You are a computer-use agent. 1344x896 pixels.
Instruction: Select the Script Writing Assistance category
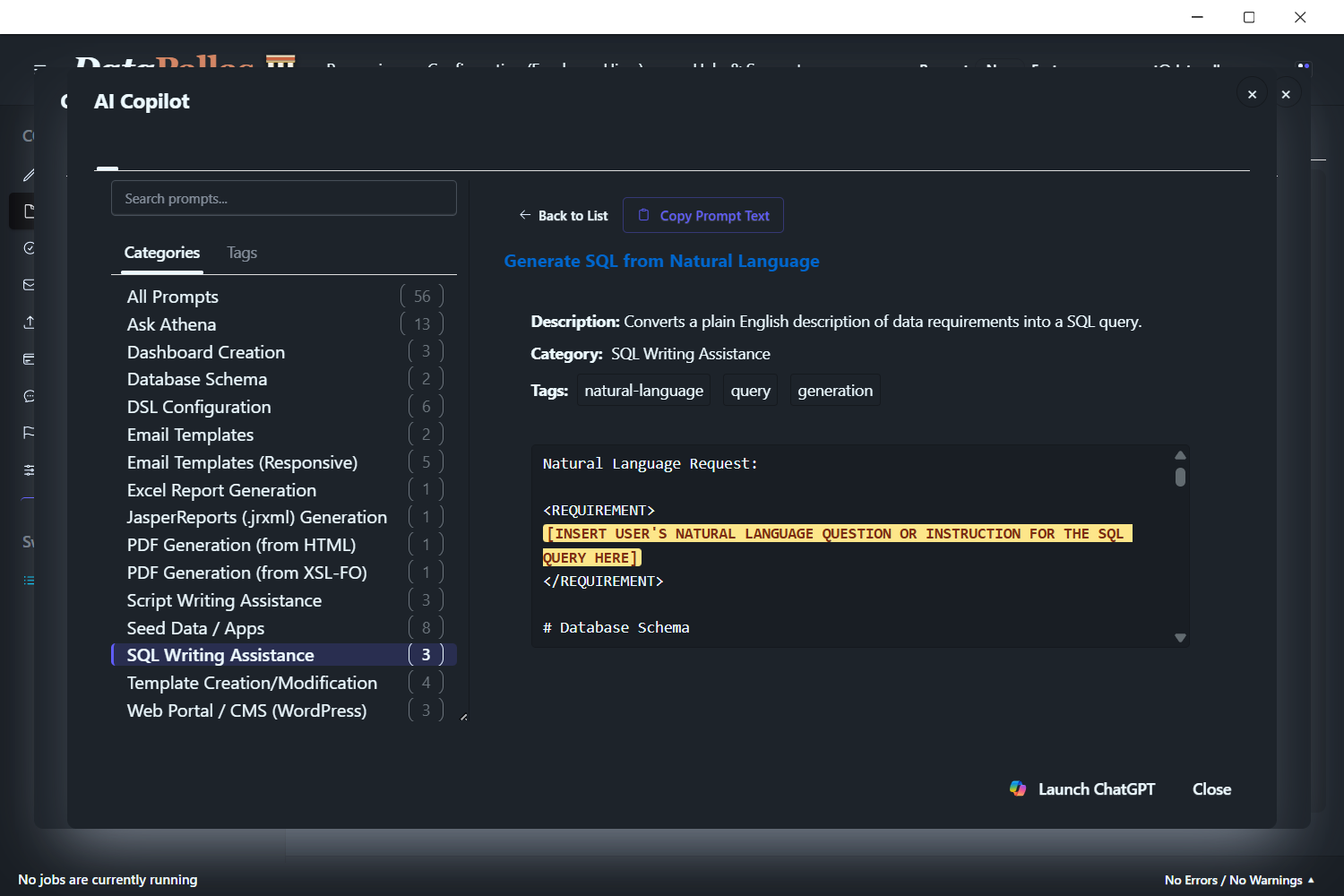[284, 600]
